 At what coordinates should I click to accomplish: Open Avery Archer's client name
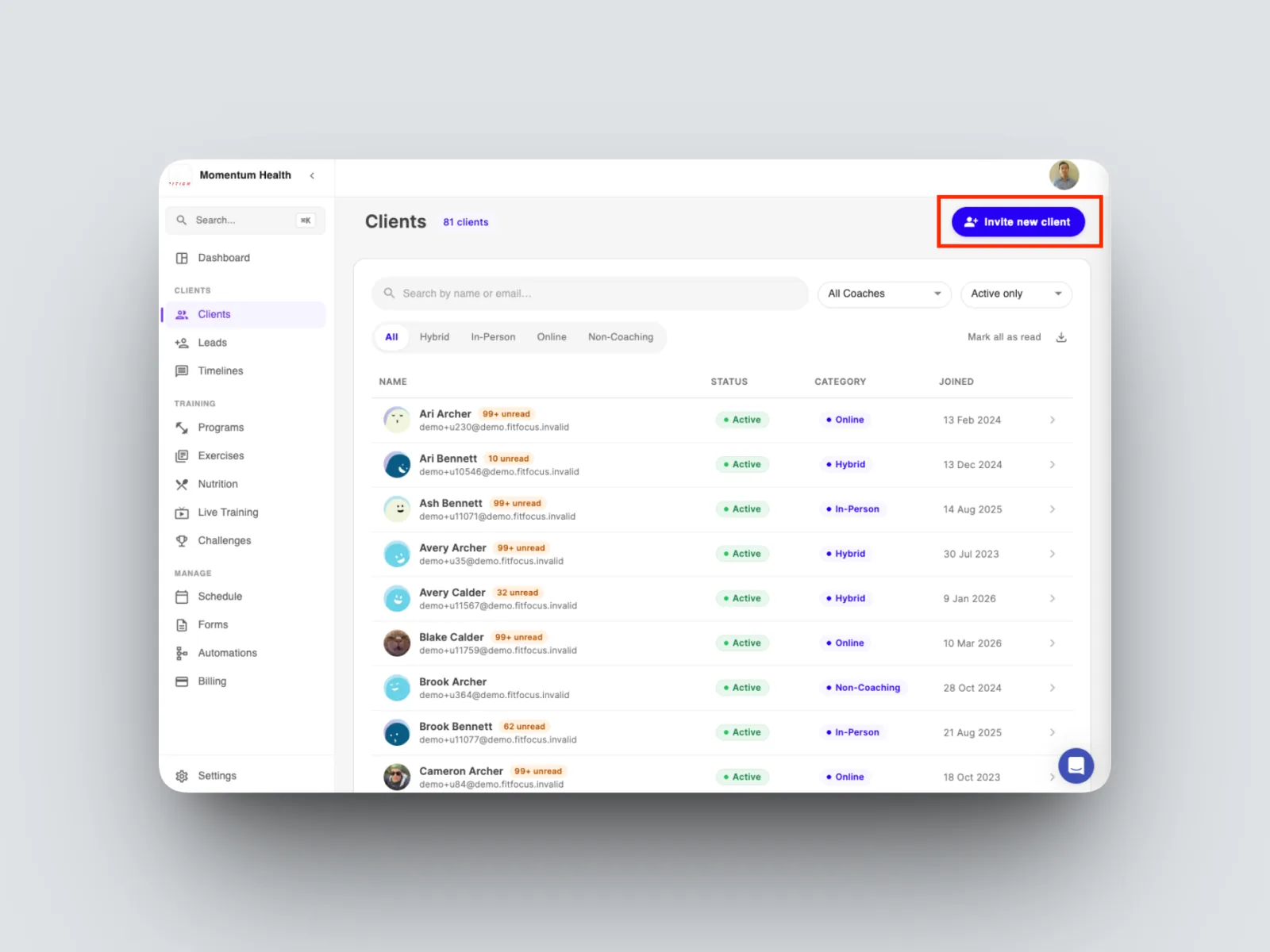[452, 548]
